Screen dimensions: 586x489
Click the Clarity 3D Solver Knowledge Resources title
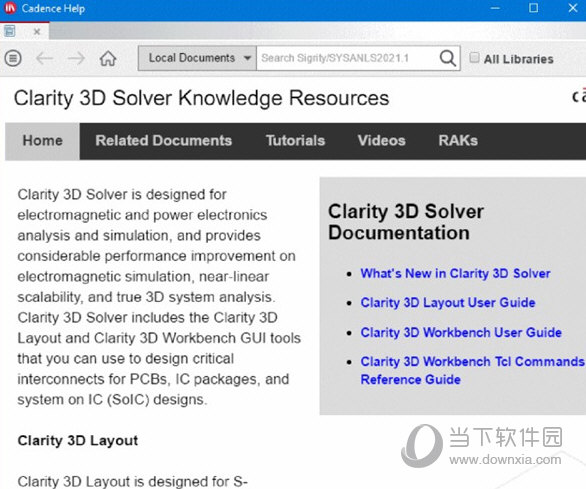[201, 98]
